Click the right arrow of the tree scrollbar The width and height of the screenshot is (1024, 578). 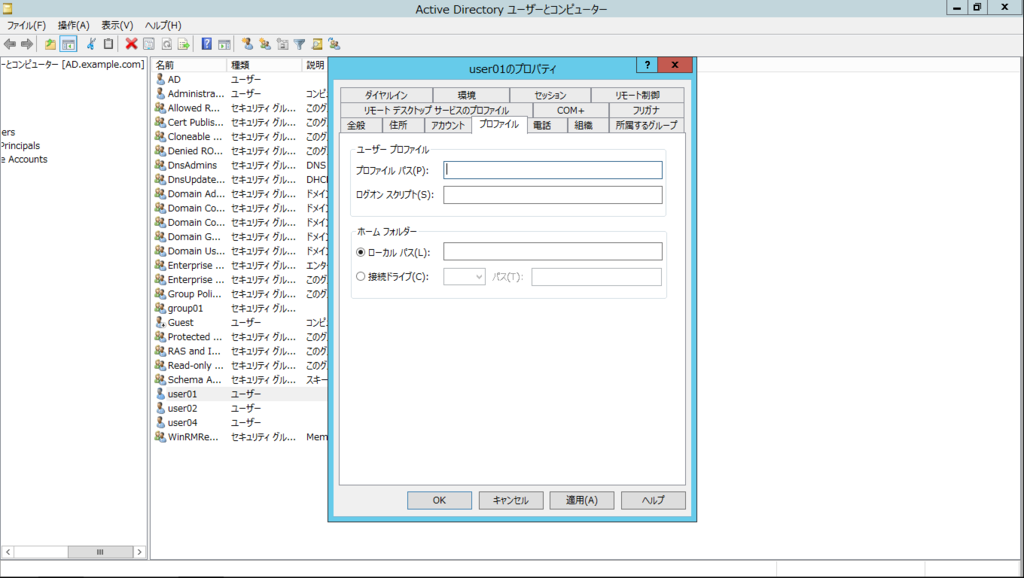(x=139, y=552)
